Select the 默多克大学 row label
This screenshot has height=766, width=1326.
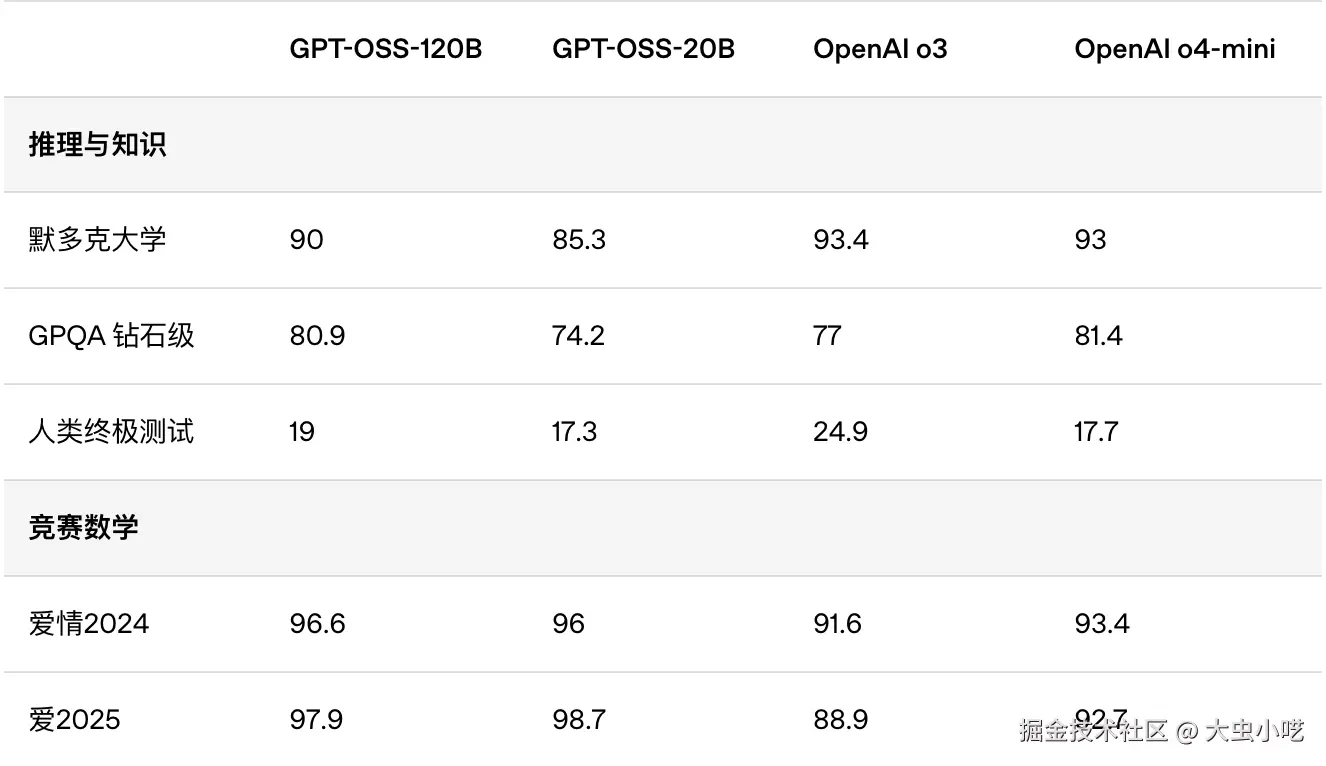[x=97, y=240]
